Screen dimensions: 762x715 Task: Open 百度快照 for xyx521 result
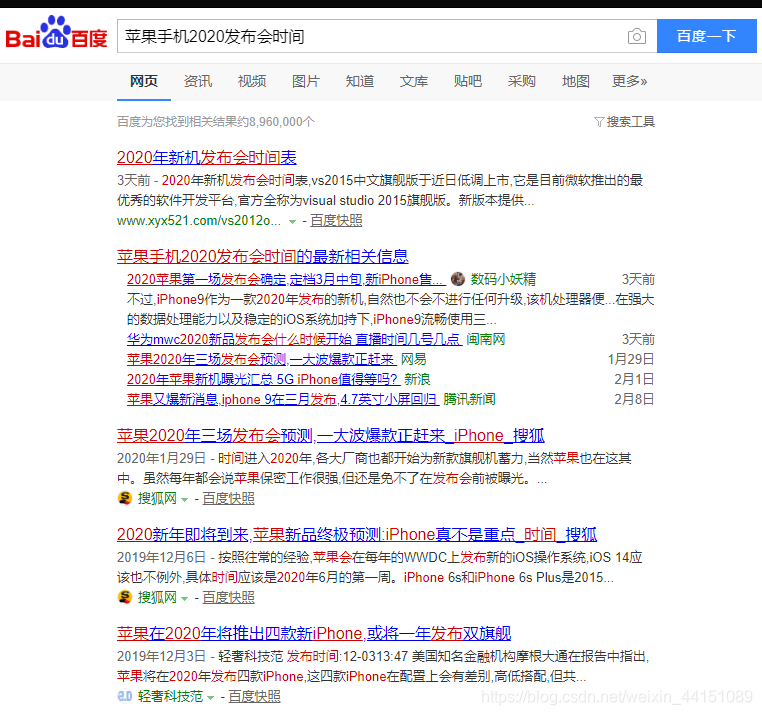[x=336, y=221]
